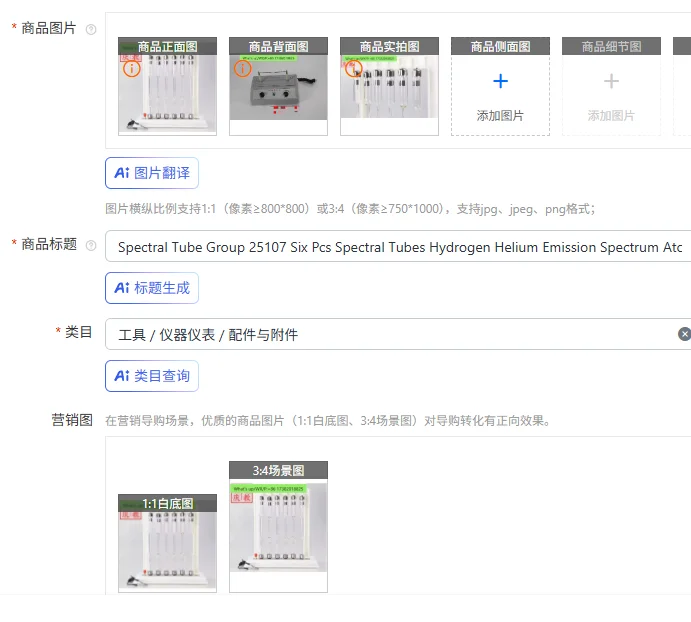
Task: Open the 1:1白底图 marketing image
Action: [167, 543]
